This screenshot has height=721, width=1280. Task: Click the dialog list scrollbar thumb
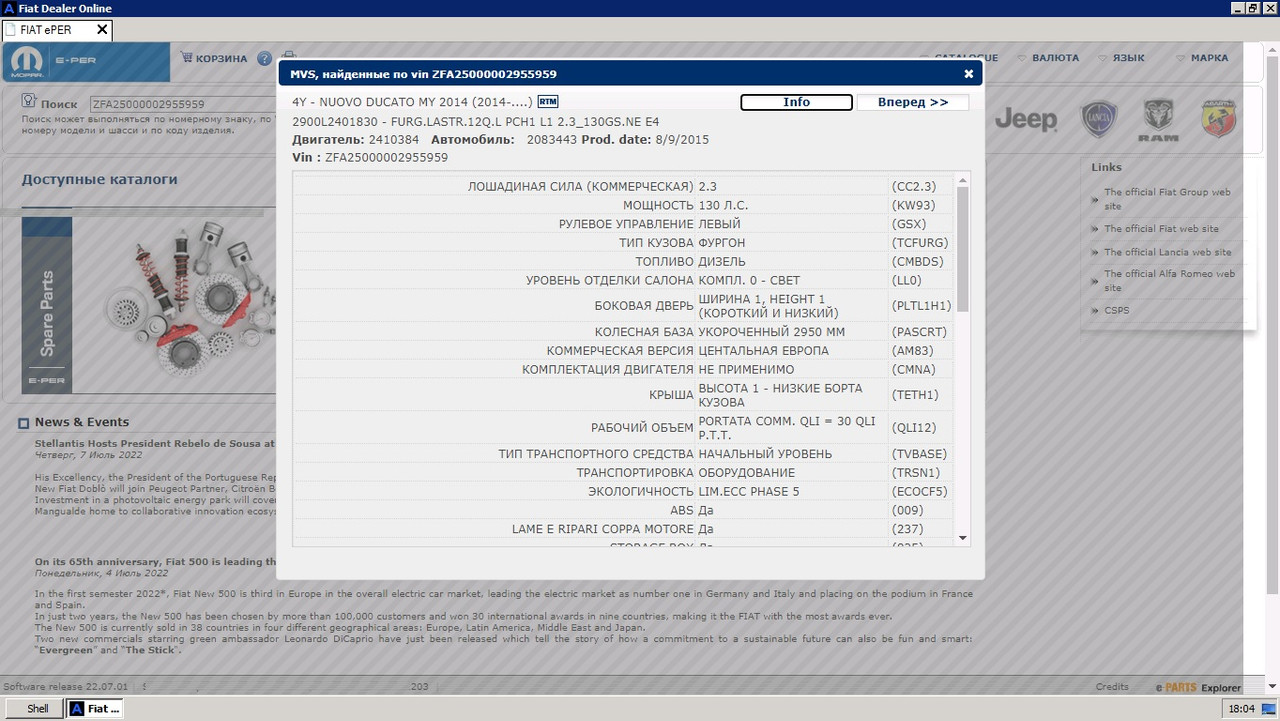tap(963, 249)
